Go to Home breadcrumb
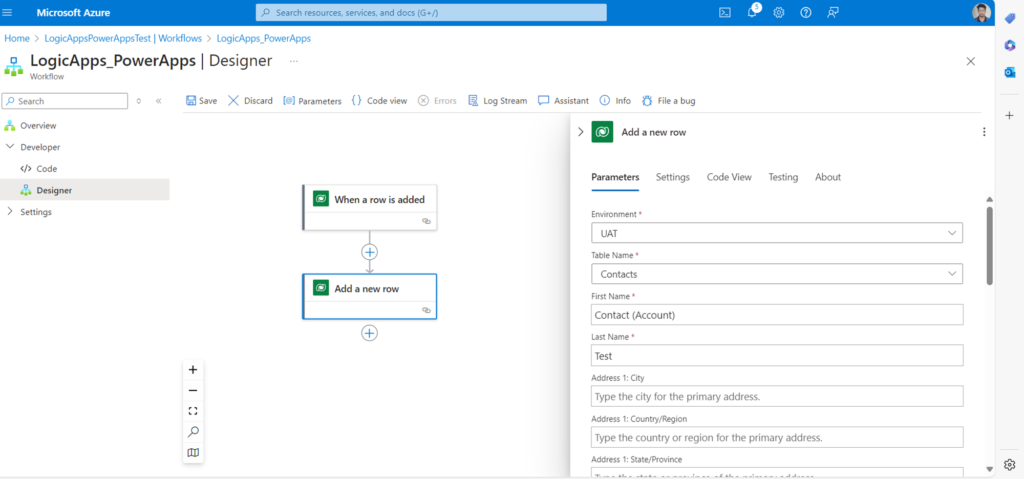Screen dimensions: 1024x479 pyautogui.click(x=17, y=38)
